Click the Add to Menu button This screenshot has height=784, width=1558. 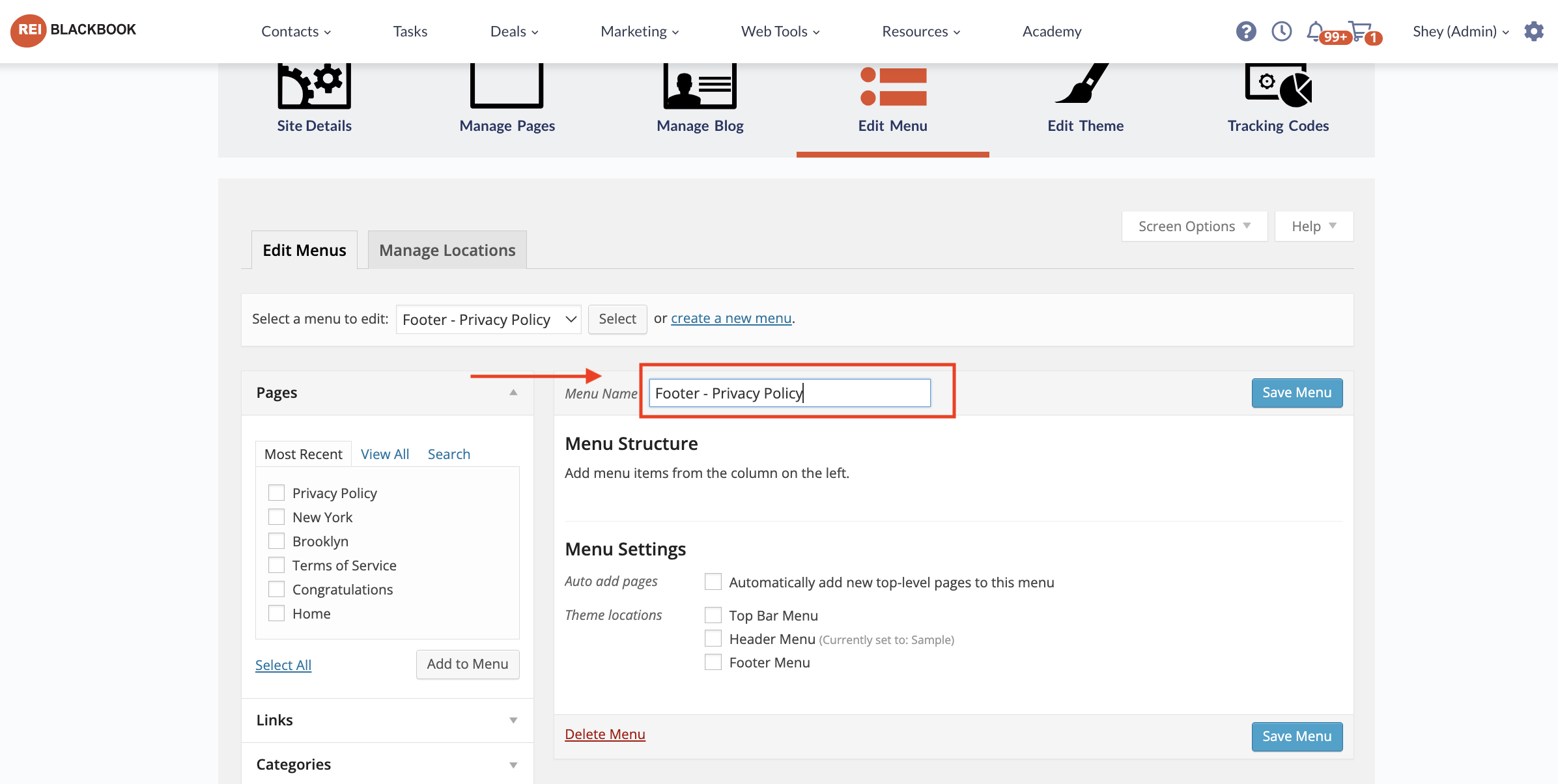[x=468, y=664]
